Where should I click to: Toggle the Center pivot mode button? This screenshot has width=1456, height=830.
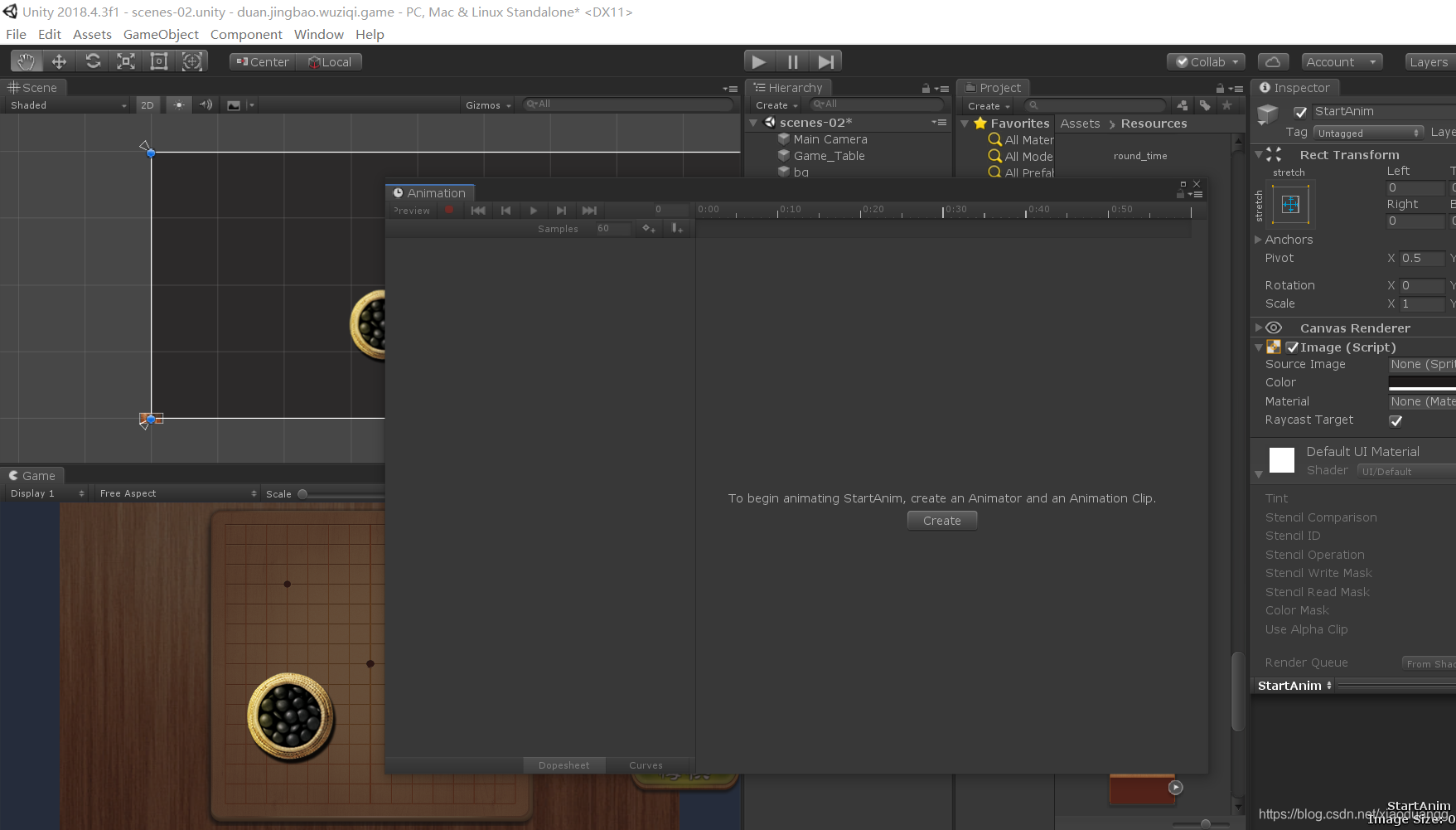[x=263, y=62]
